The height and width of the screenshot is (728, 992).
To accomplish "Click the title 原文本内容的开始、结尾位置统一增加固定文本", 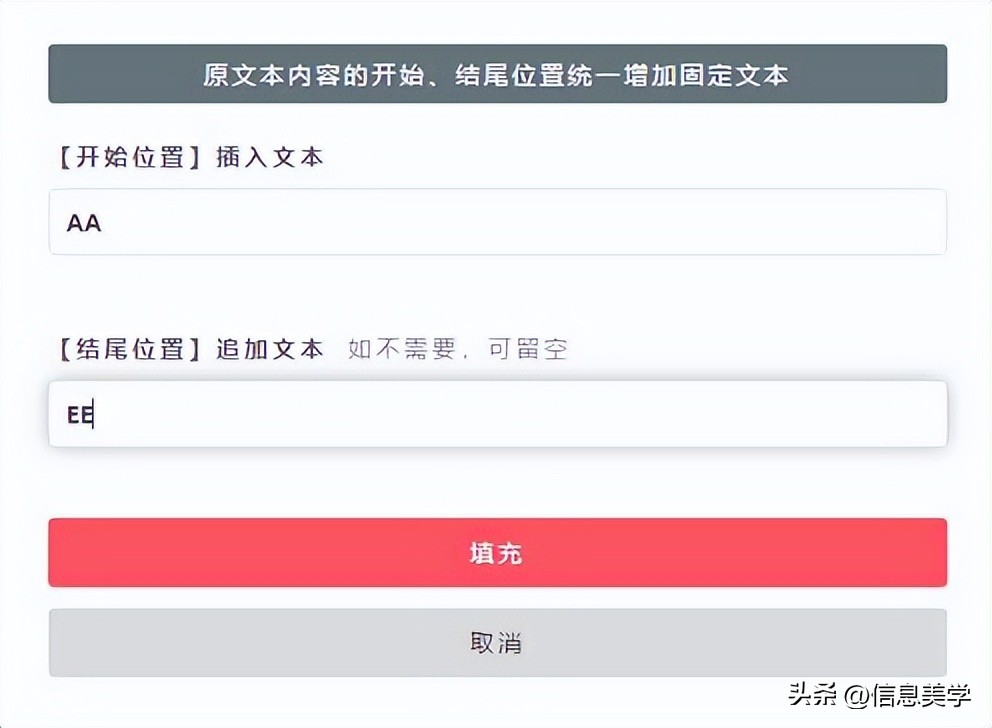I will coord(497,74).
